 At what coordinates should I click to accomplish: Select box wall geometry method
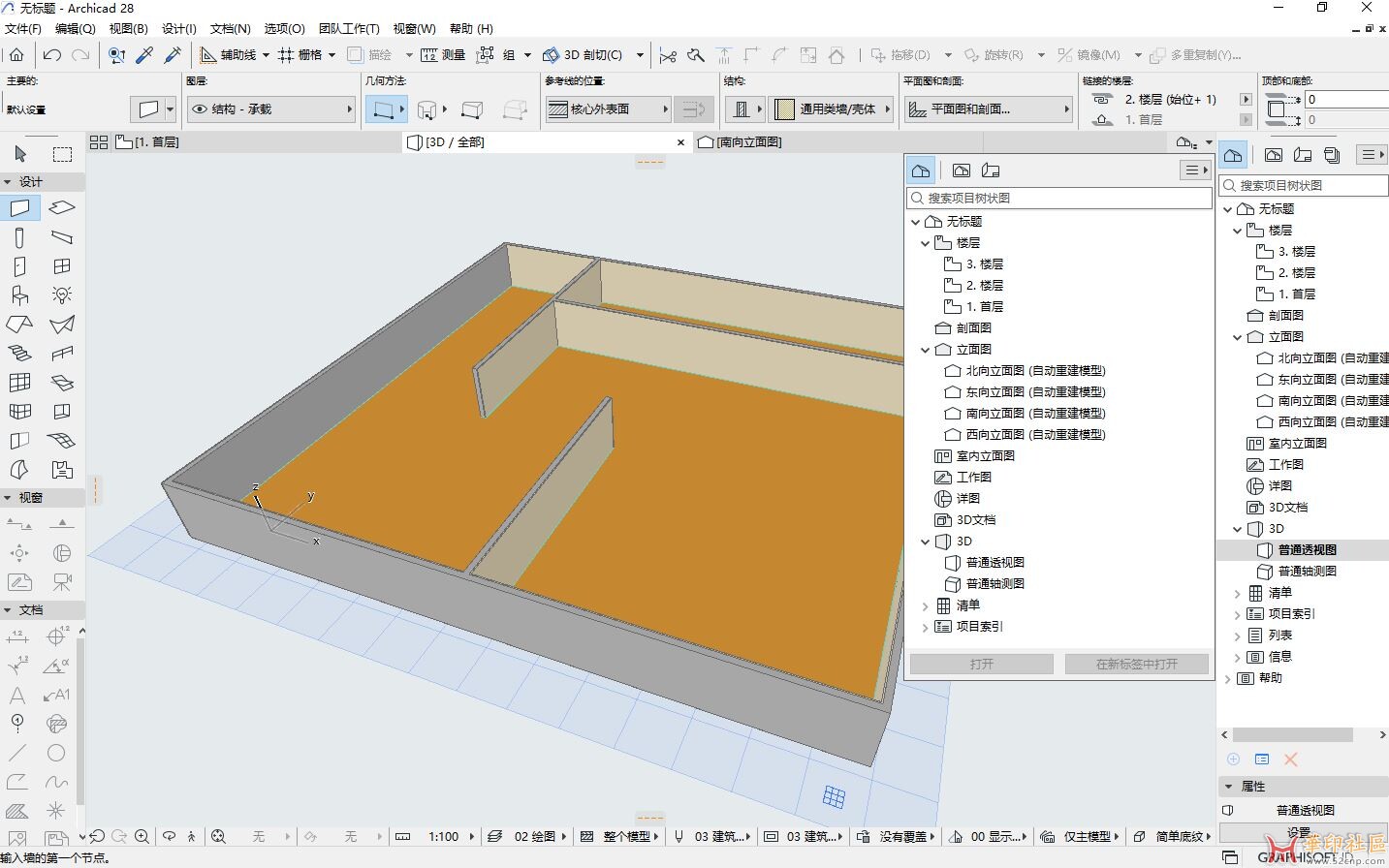(472, 109)
